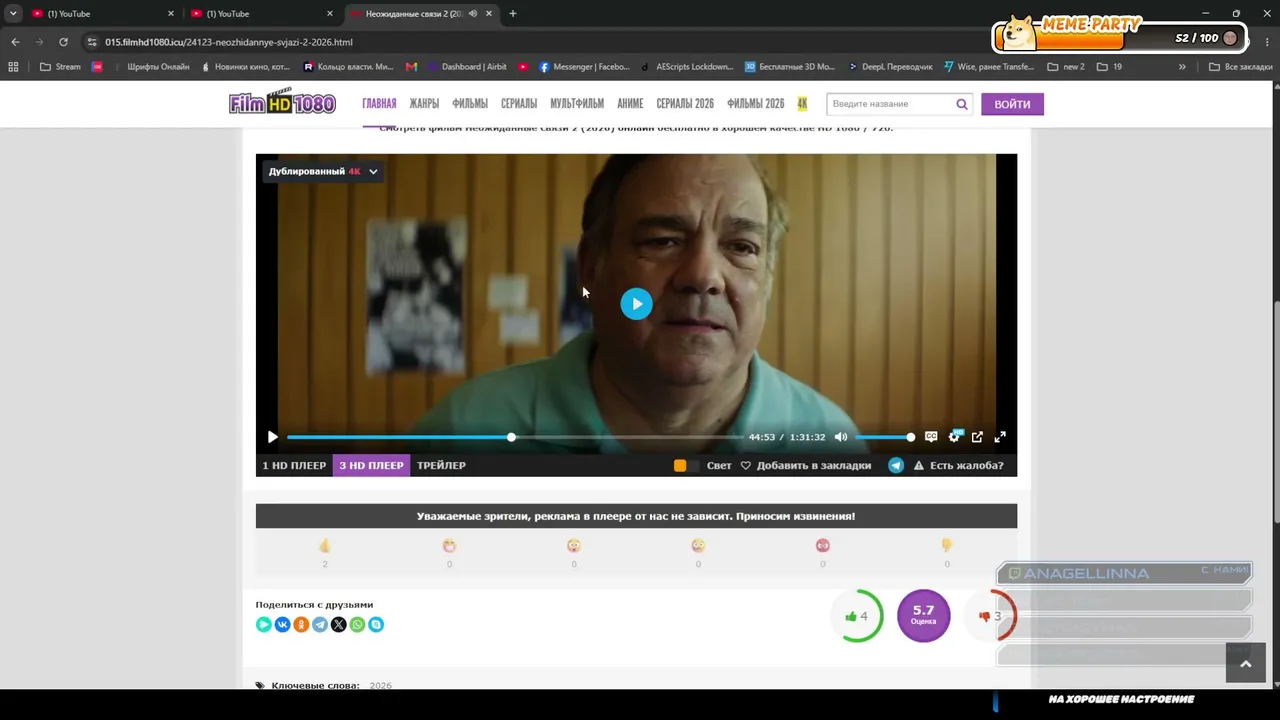This screenshot has height=720, width=1280.
Task: Click the small play icon in the player bar
Action: coord(272,437)
